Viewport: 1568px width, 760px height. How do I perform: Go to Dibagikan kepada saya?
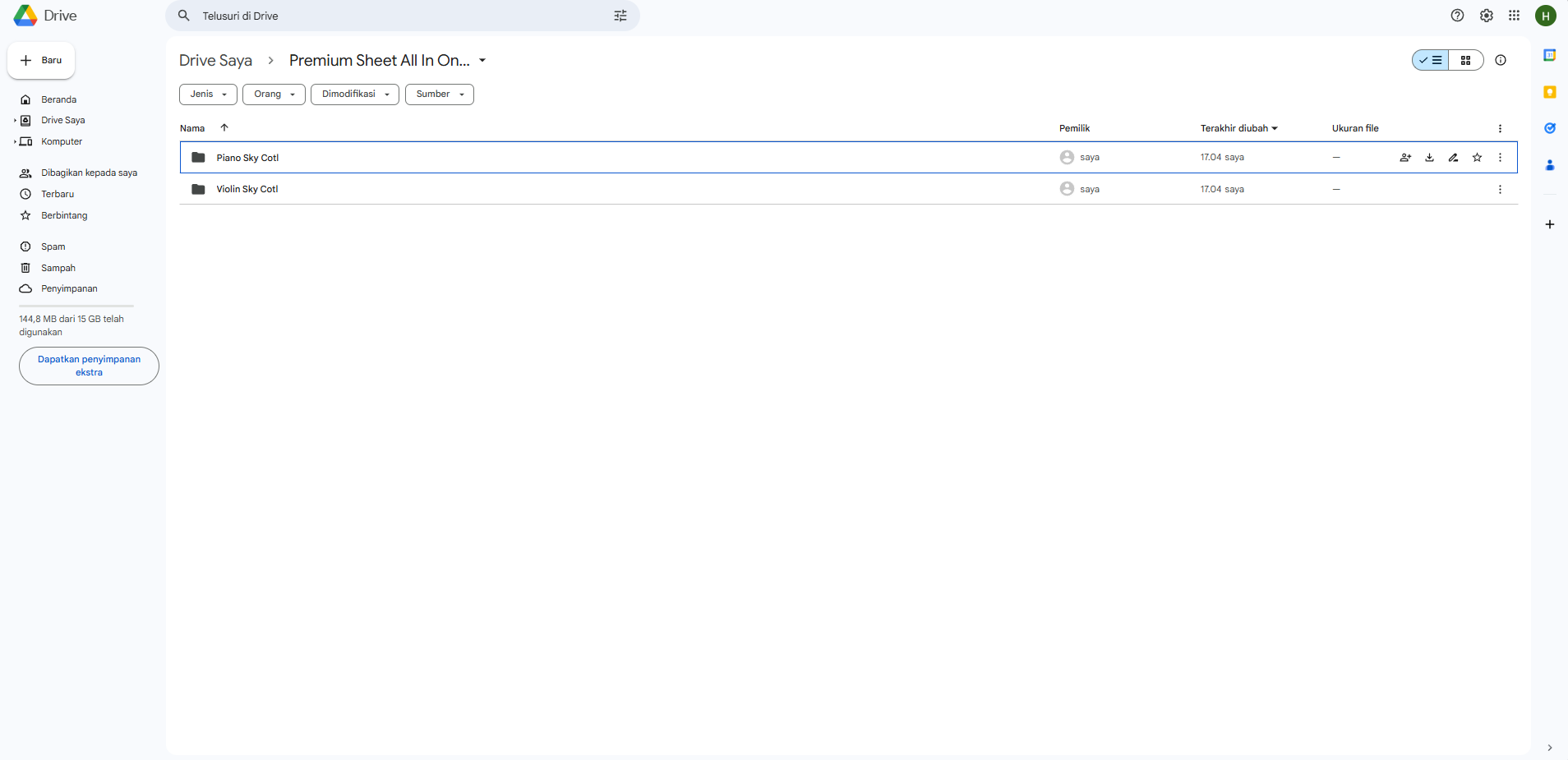coord(89,173)
